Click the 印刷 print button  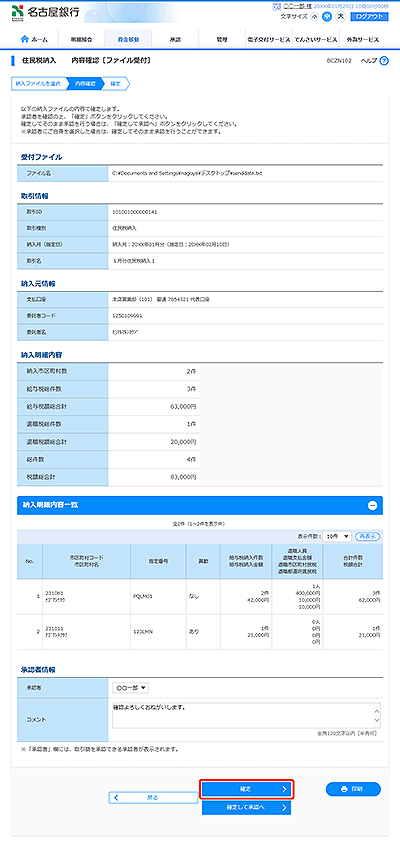click(353, 789)
